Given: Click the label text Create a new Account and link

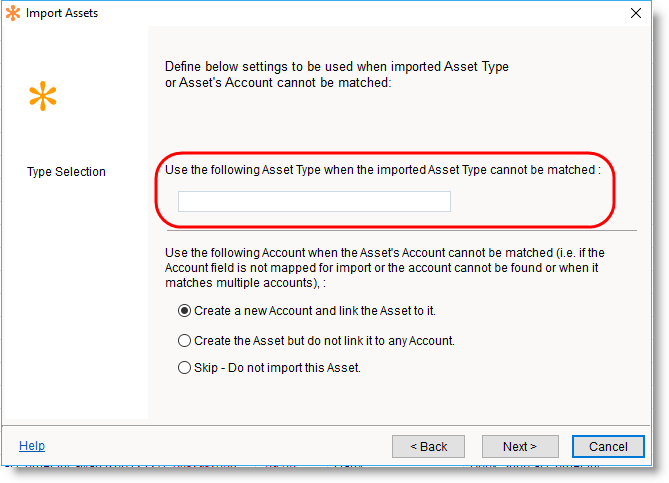Looking at the screenshot, I should point(315,311).
